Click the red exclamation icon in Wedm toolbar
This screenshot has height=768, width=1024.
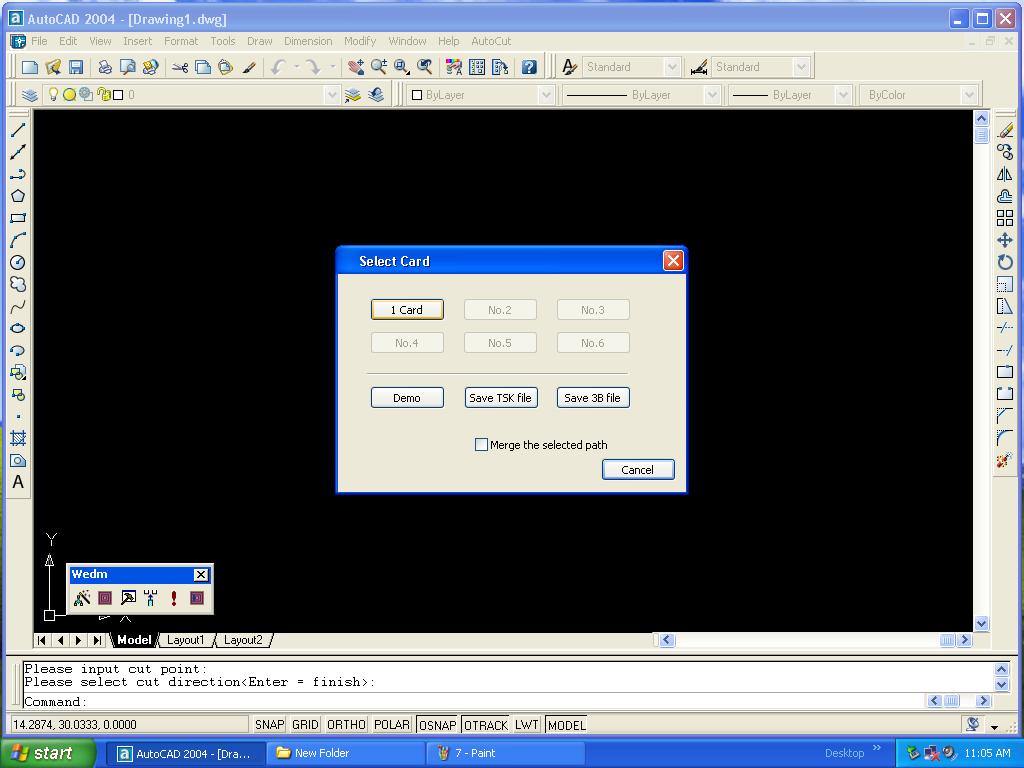pos(174,598)
